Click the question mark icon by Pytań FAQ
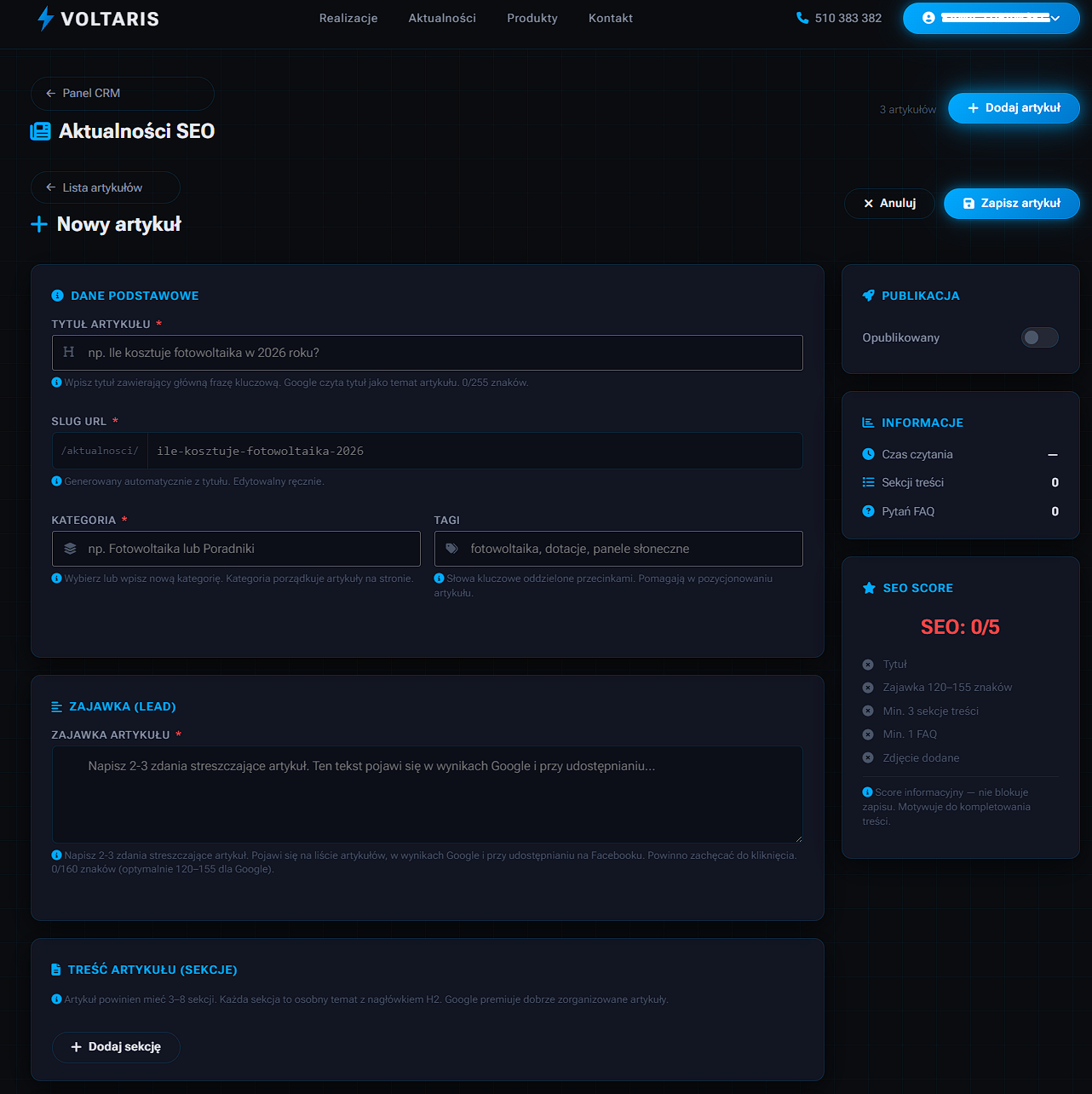The image size is (1092, 1094). (868, 511)
